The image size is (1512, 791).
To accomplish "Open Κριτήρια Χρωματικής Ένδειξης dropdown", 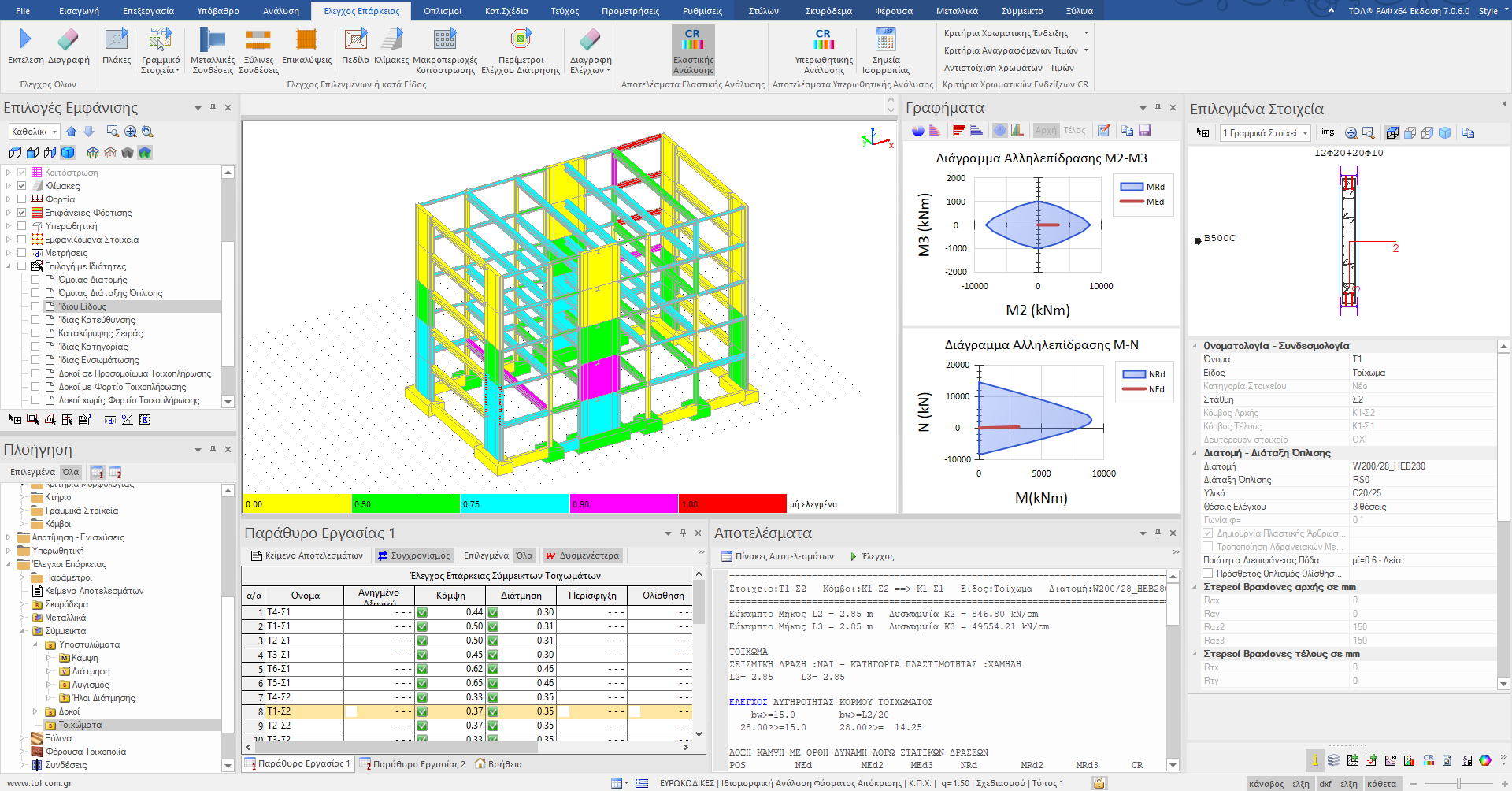I will pos(1015,33).
